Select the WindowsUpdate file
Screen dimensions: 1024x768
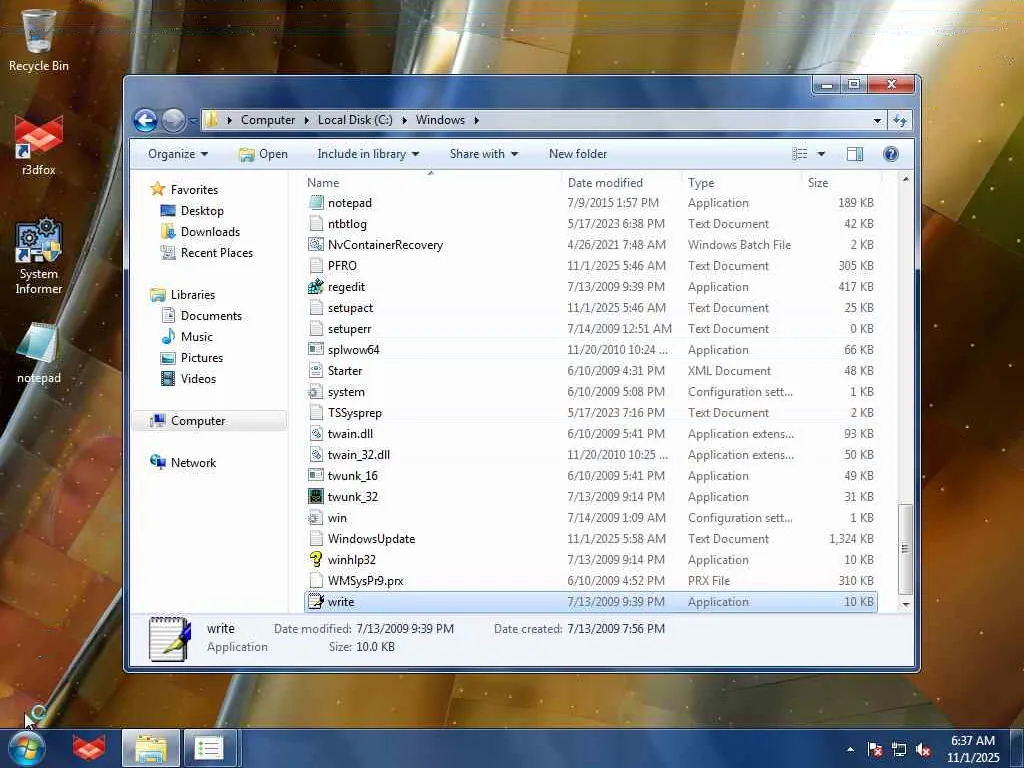(590, 539)
